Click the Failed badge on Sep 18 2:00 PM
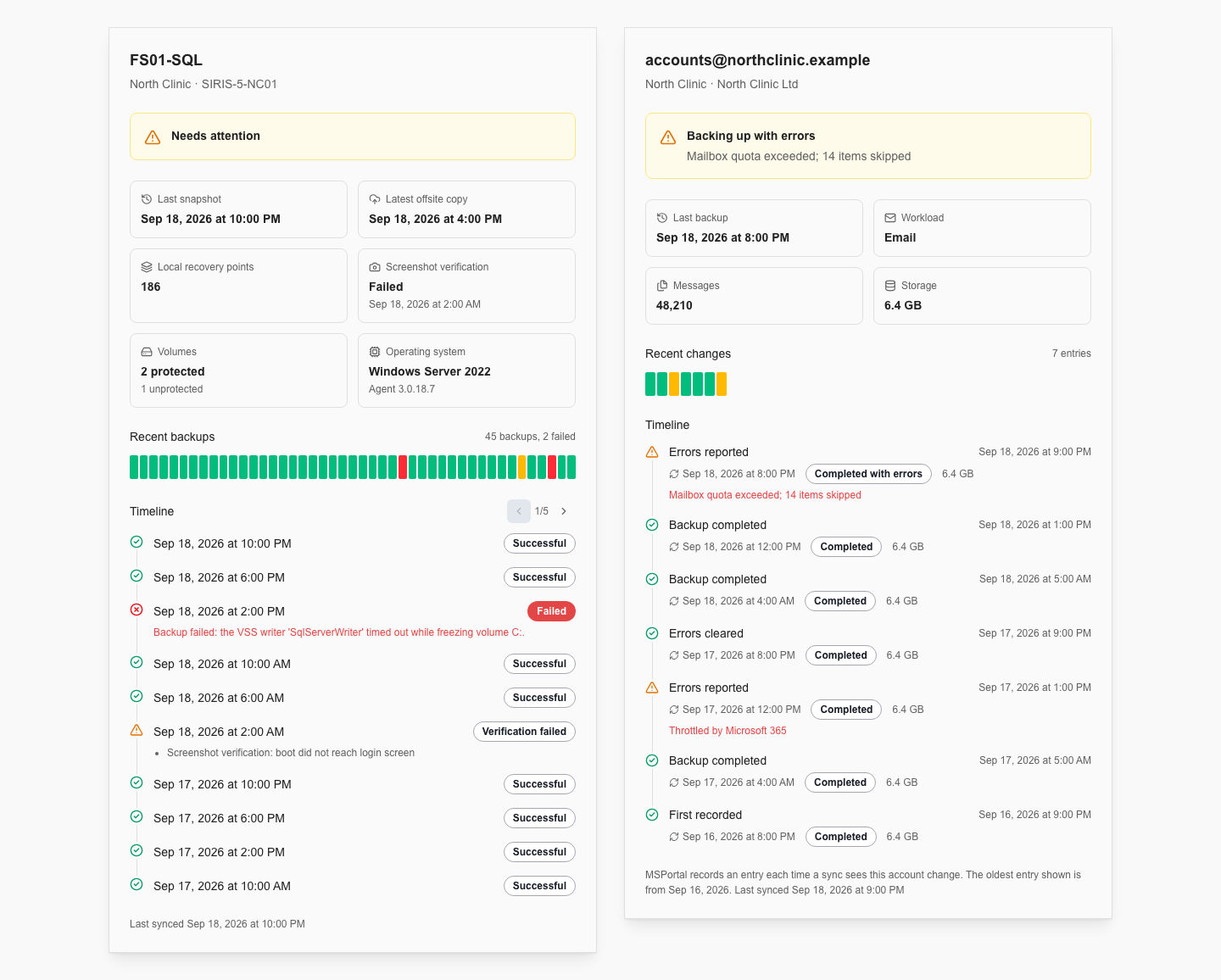The height and width of the screenshot is (980, 1221). 551,611
